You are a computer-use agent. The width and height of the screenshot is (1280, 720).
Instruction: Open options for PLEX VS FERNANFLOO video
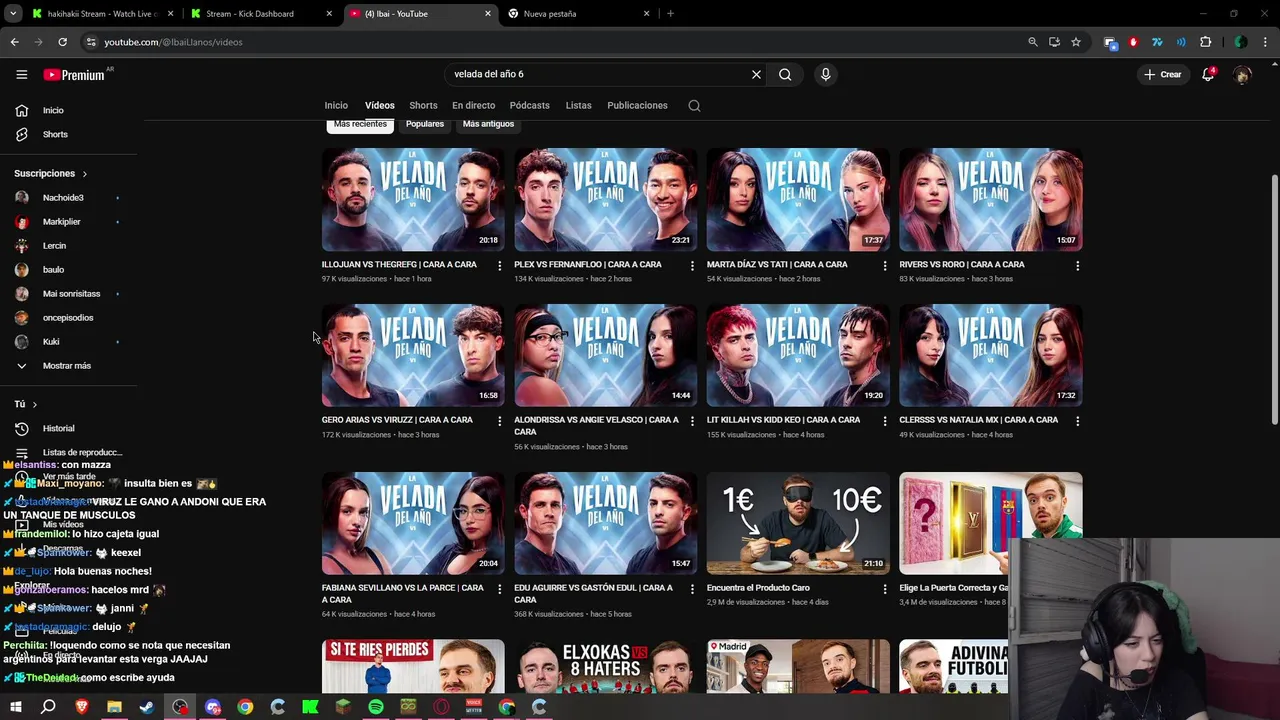point(692,265)
